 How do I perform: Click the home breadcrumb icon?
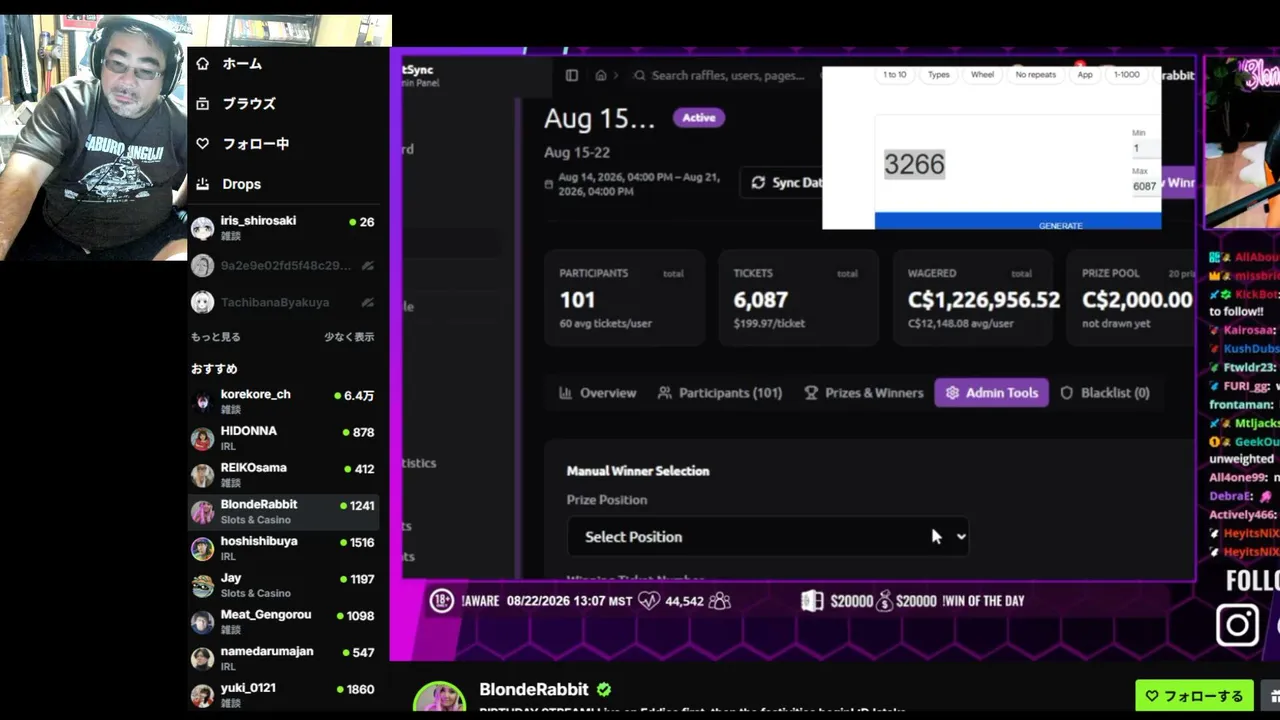click(601, 75)
